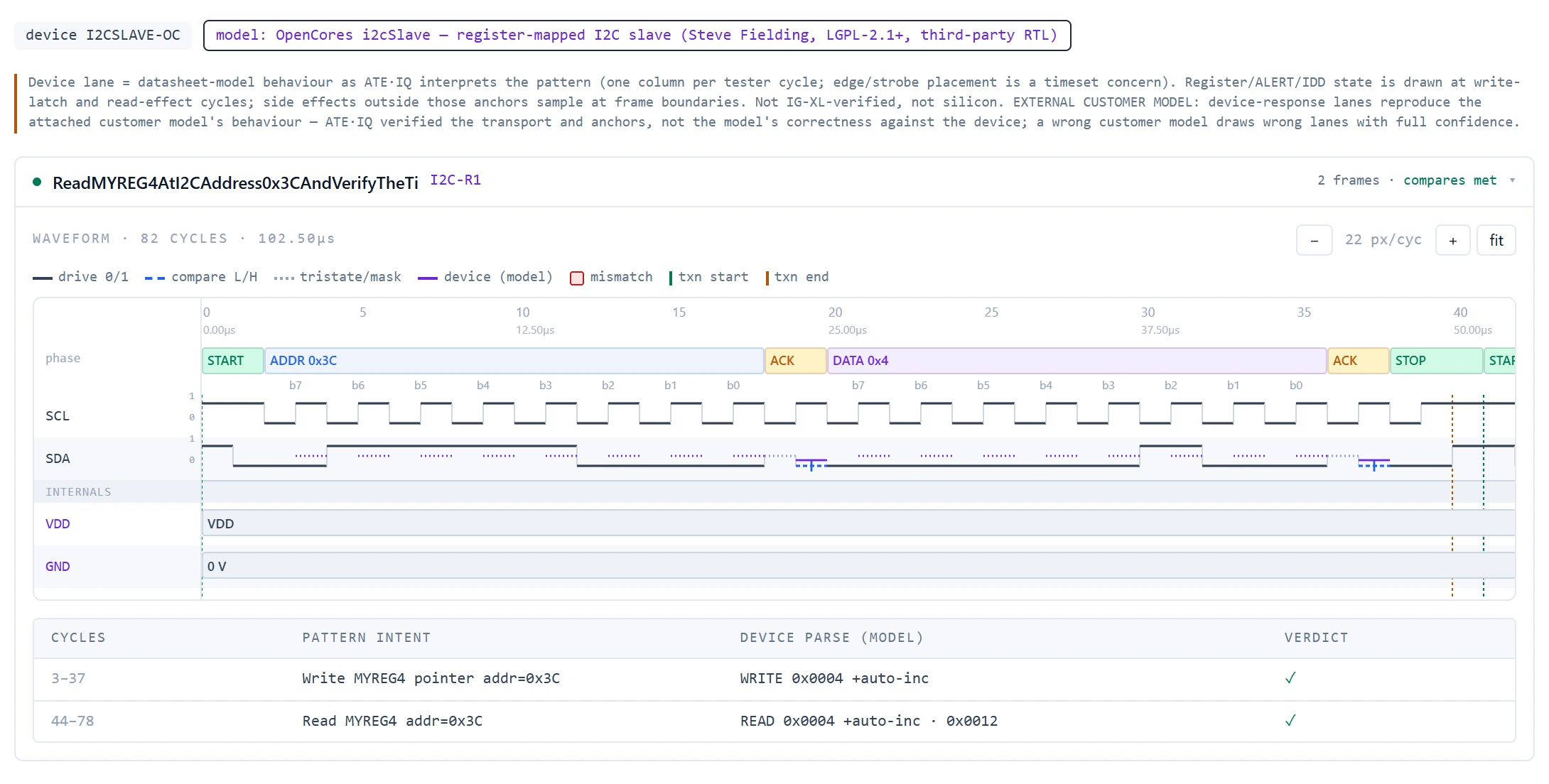Click the device ACK compare marker after DATA on SDA
1549x784 pixels.
coord(1374,464)
